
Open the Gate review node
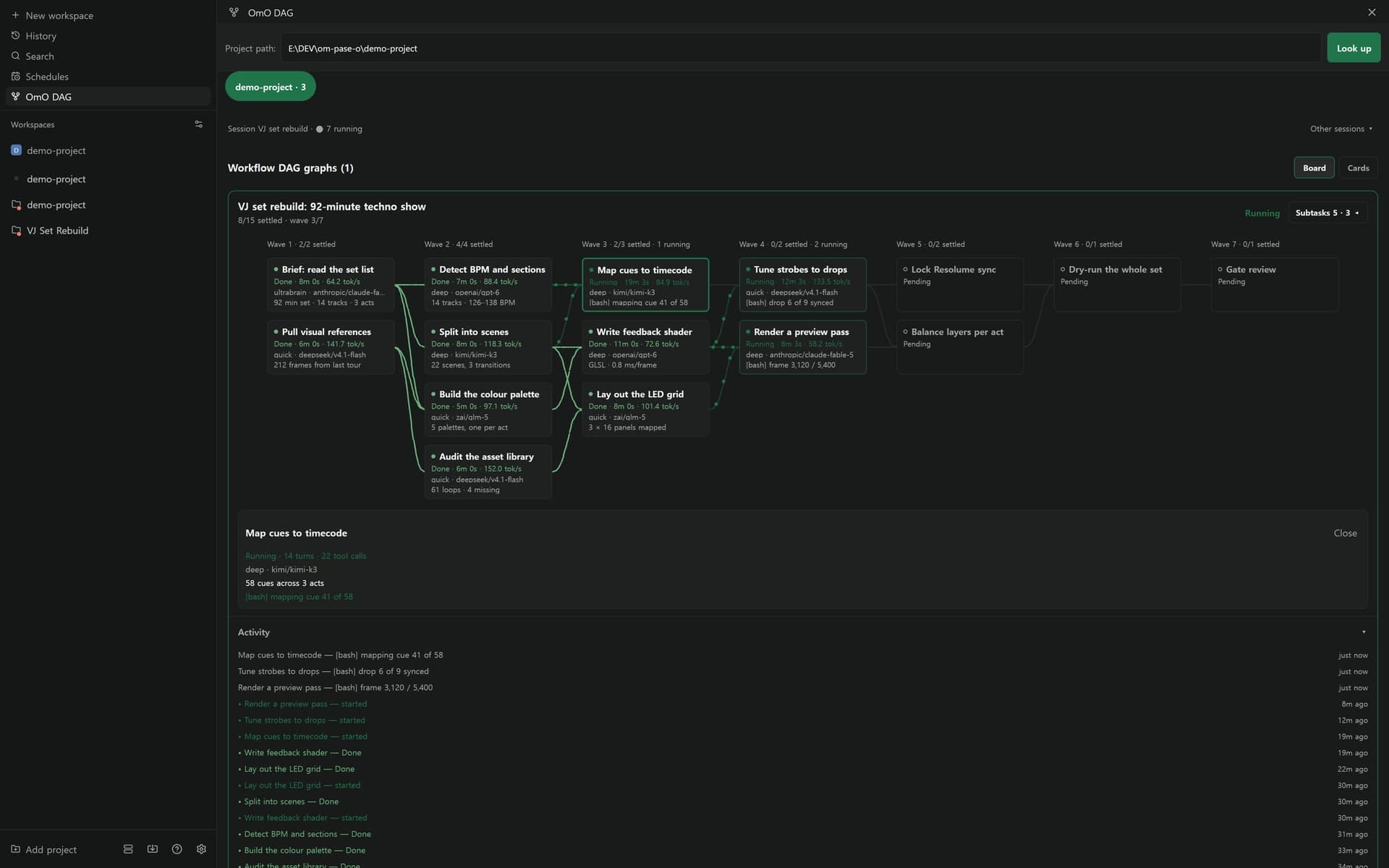click(1275, 285)
